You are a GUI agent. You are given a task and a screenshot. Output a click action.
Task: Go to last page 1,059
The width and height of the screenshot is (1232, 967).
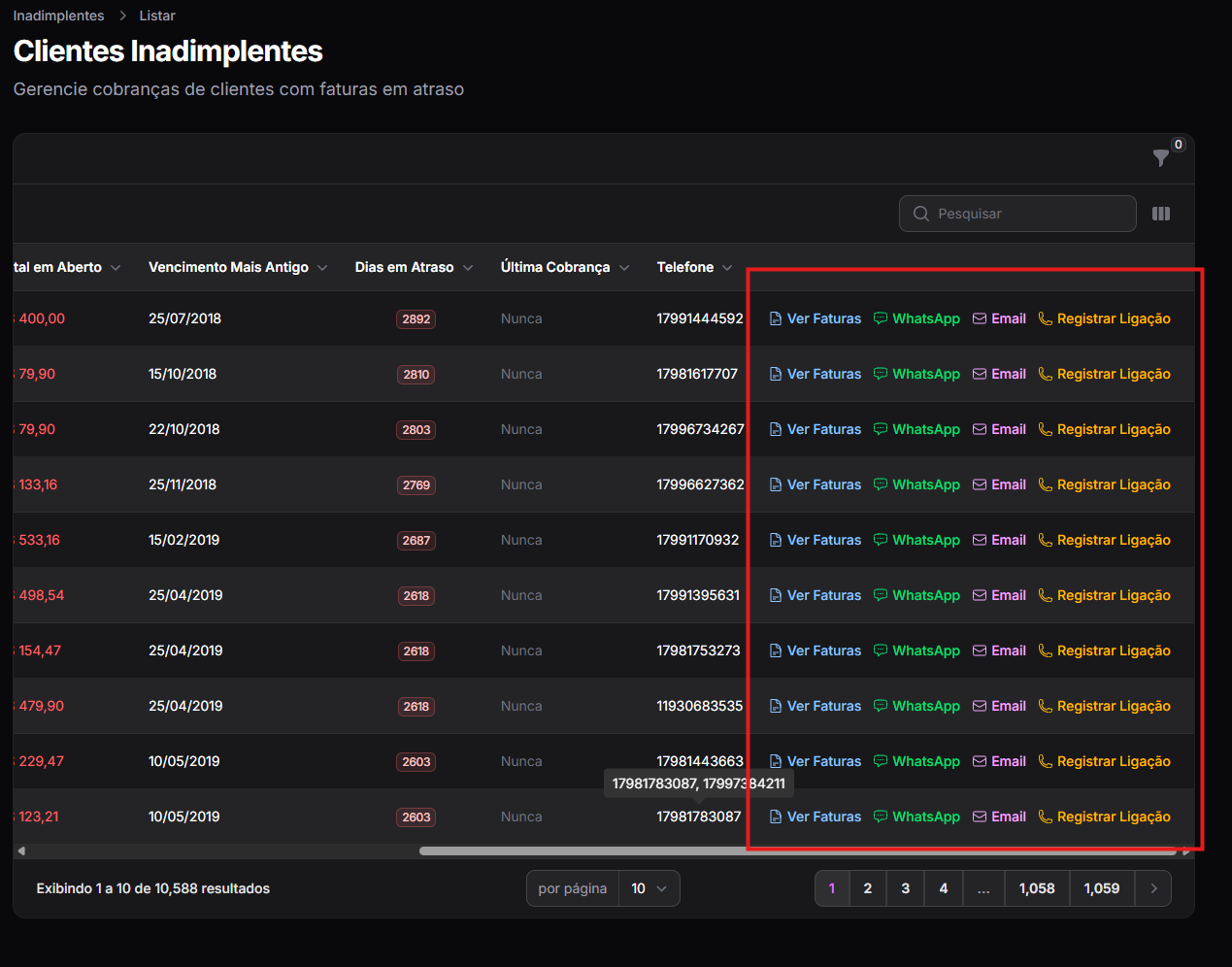pyautogui.click(x=1102, y=888)
